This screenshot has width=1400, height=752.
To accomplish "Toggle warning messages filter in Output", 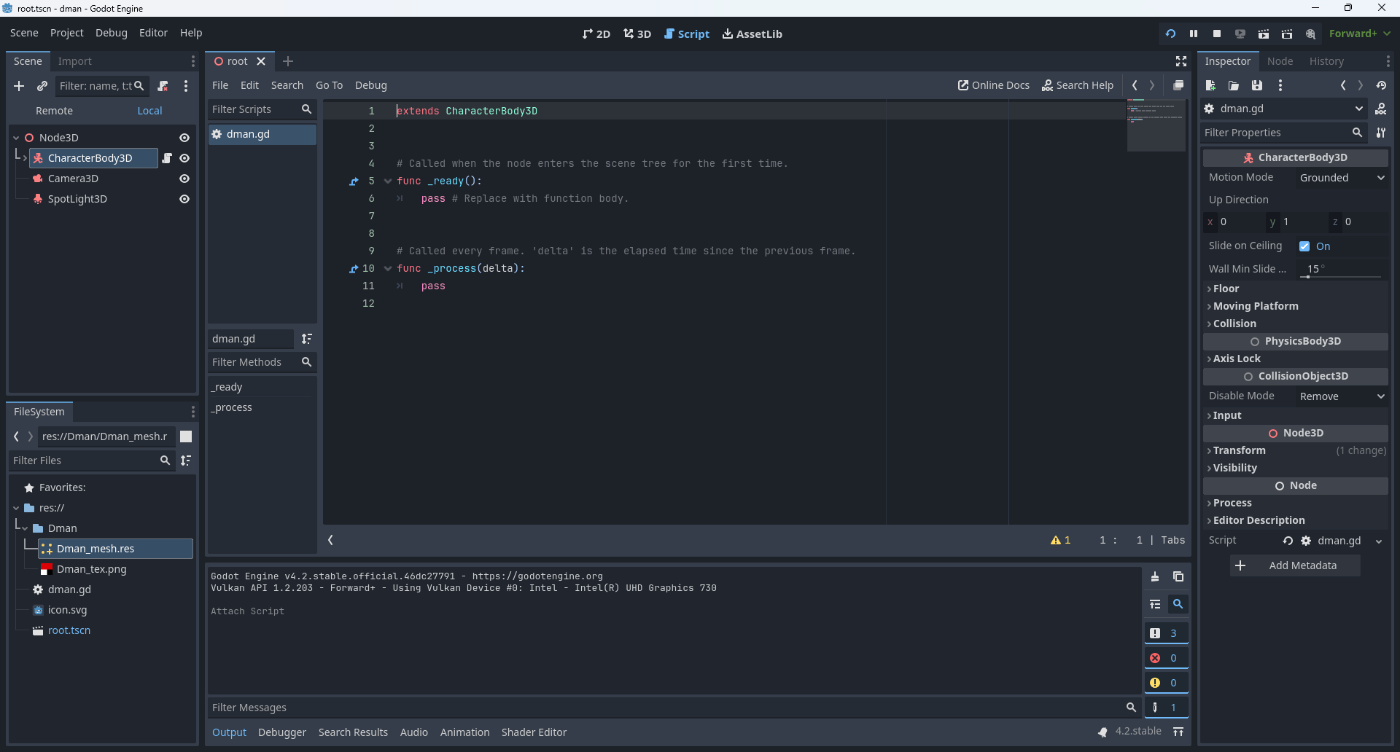I will coord(1167,682).
